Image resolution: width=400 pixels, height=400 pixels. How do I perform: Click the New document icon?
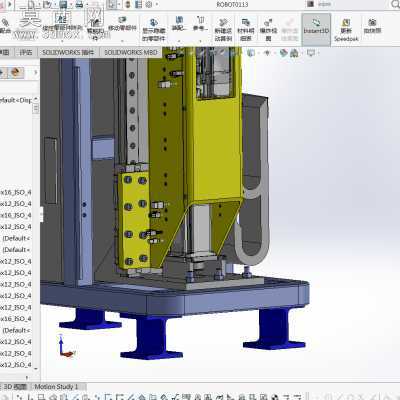point(32,4)
